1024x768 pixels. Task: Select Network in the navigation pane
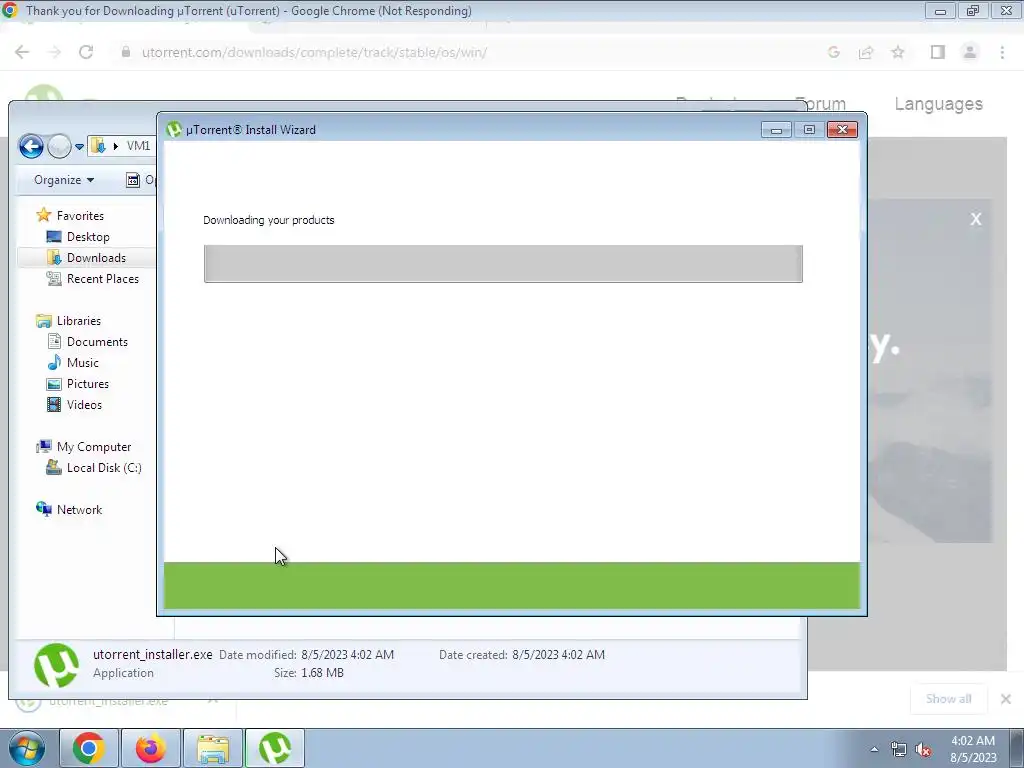point(79,509)
